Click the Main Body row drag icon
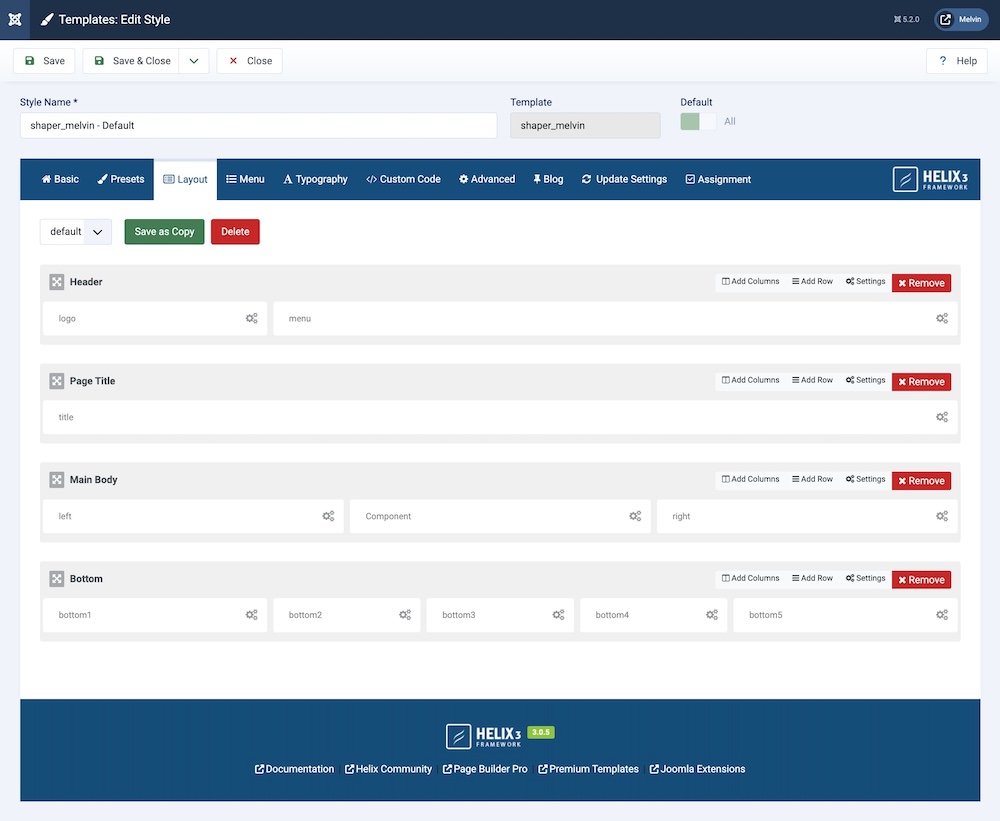The width and height of the screenshot is (1000, 821). [57, 480]
